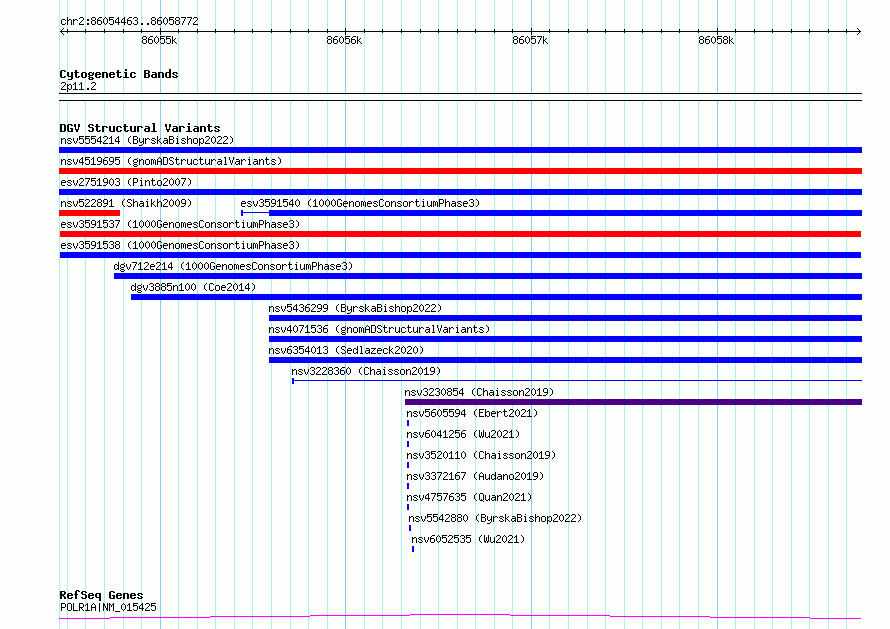Click the ruler's right arrow end
Screen dimensions: 890x629
click(859, 31)
